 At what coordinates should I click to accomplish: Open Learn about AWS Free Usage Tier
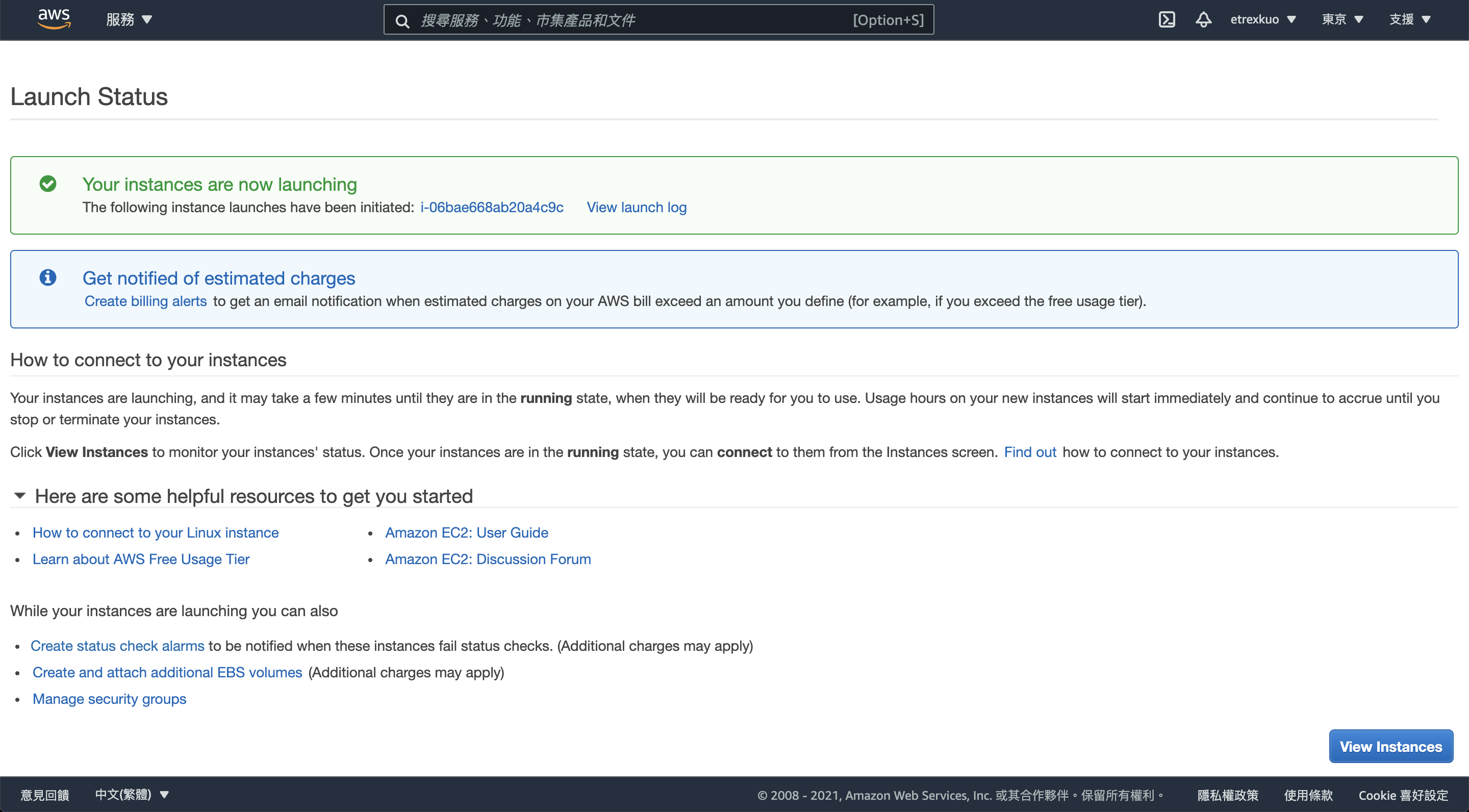(141, 560)
